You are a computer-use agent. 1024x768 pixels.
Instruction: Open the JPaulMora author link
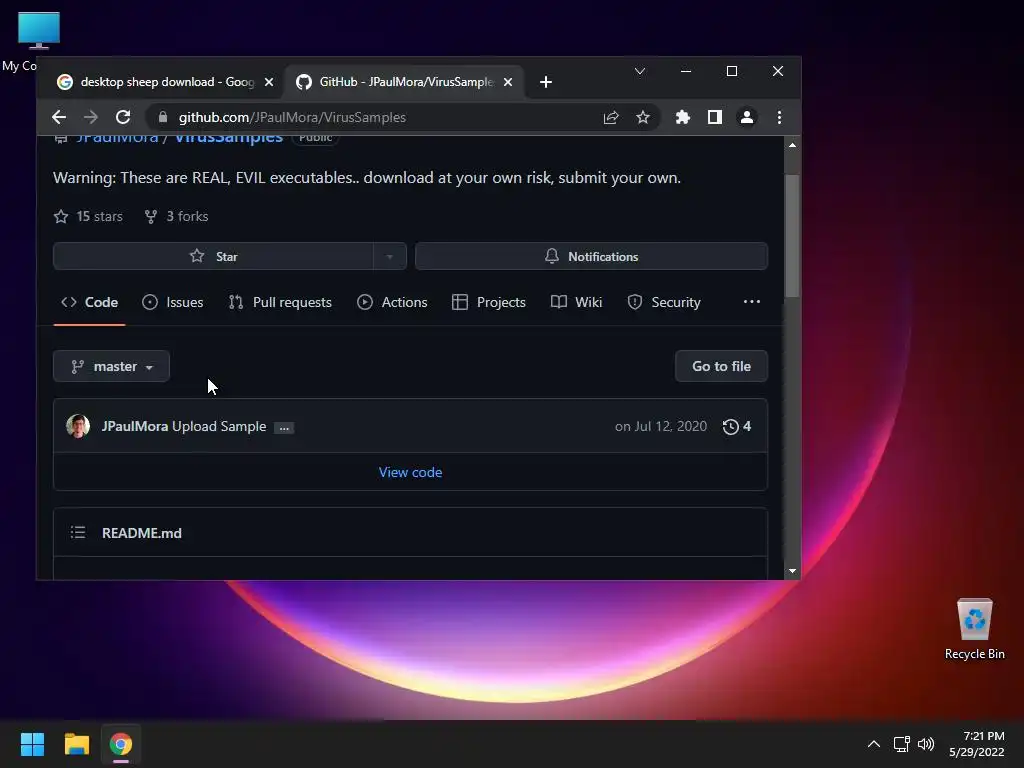click(135, 426)
